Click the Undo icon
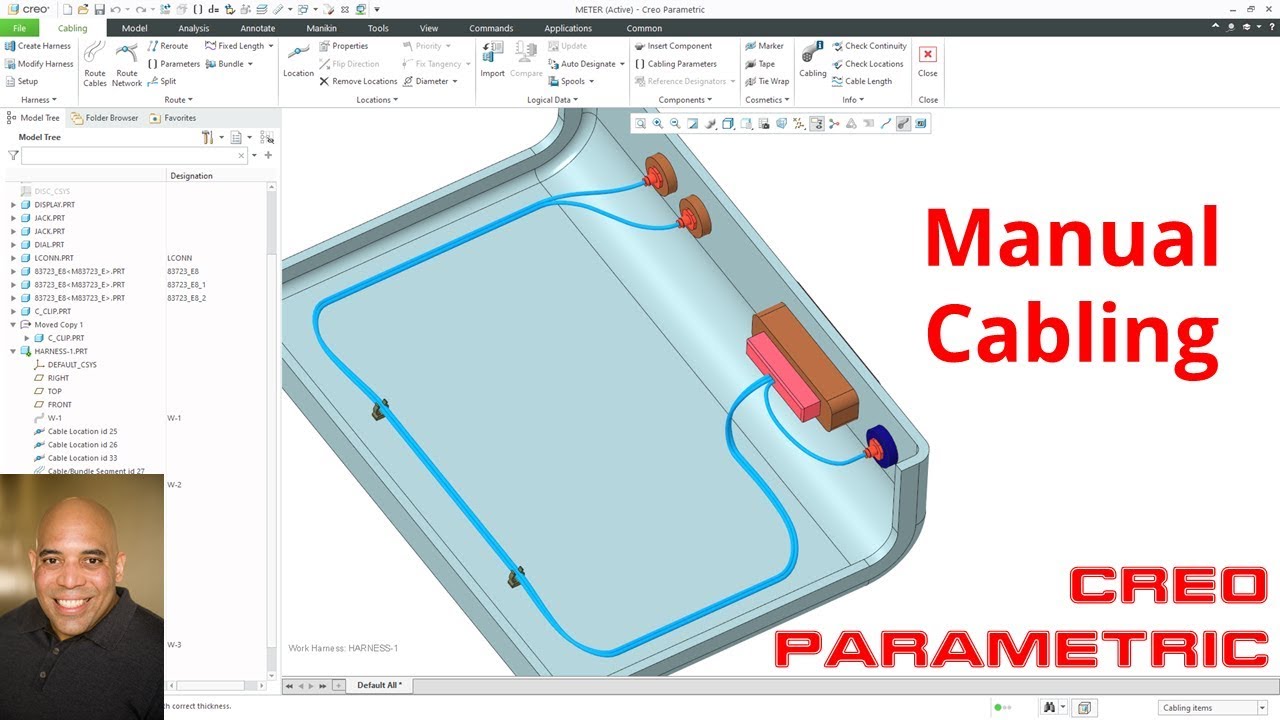The image size is (1280, 720). (x=116, y=9)
